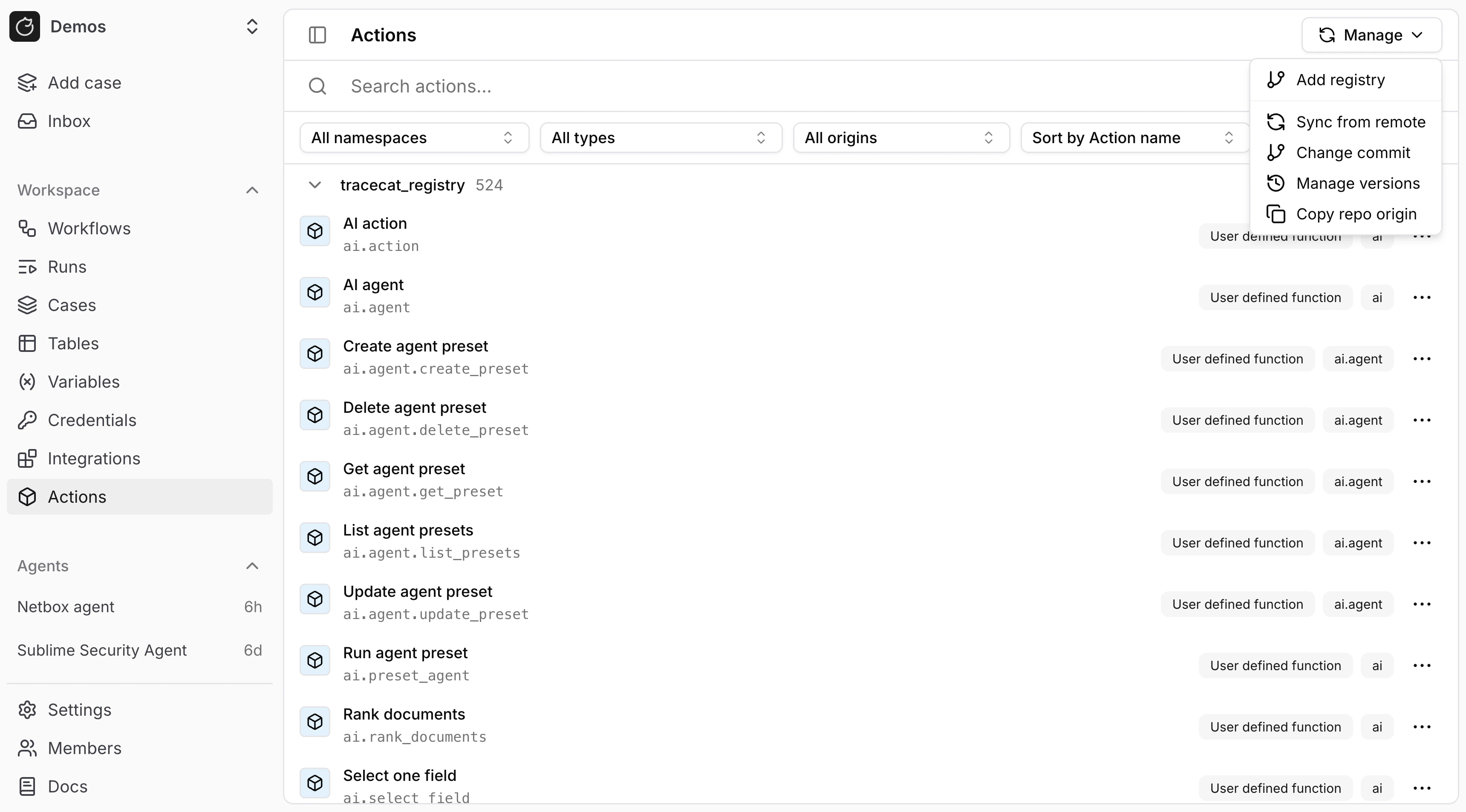Click the Add case link
This screenshot has height=812, width=1466.
(84, 83)
